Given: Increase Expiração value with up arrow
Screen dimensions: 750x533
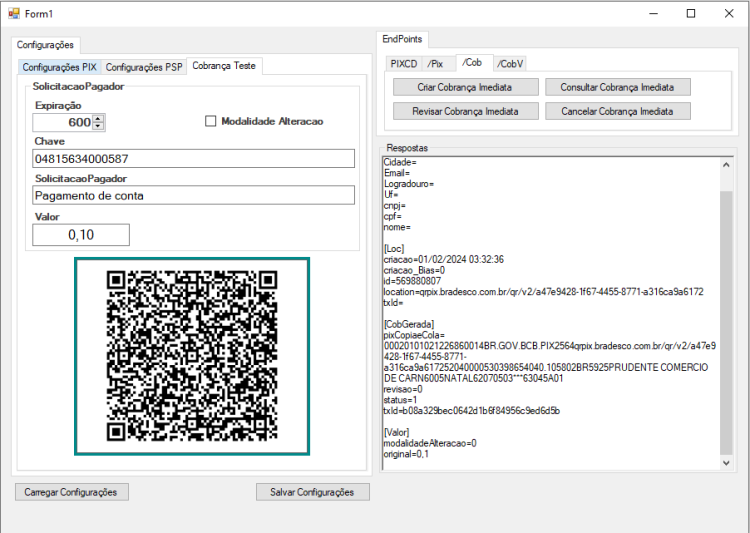Looking at the screenshot, I should tap(98, 119).
